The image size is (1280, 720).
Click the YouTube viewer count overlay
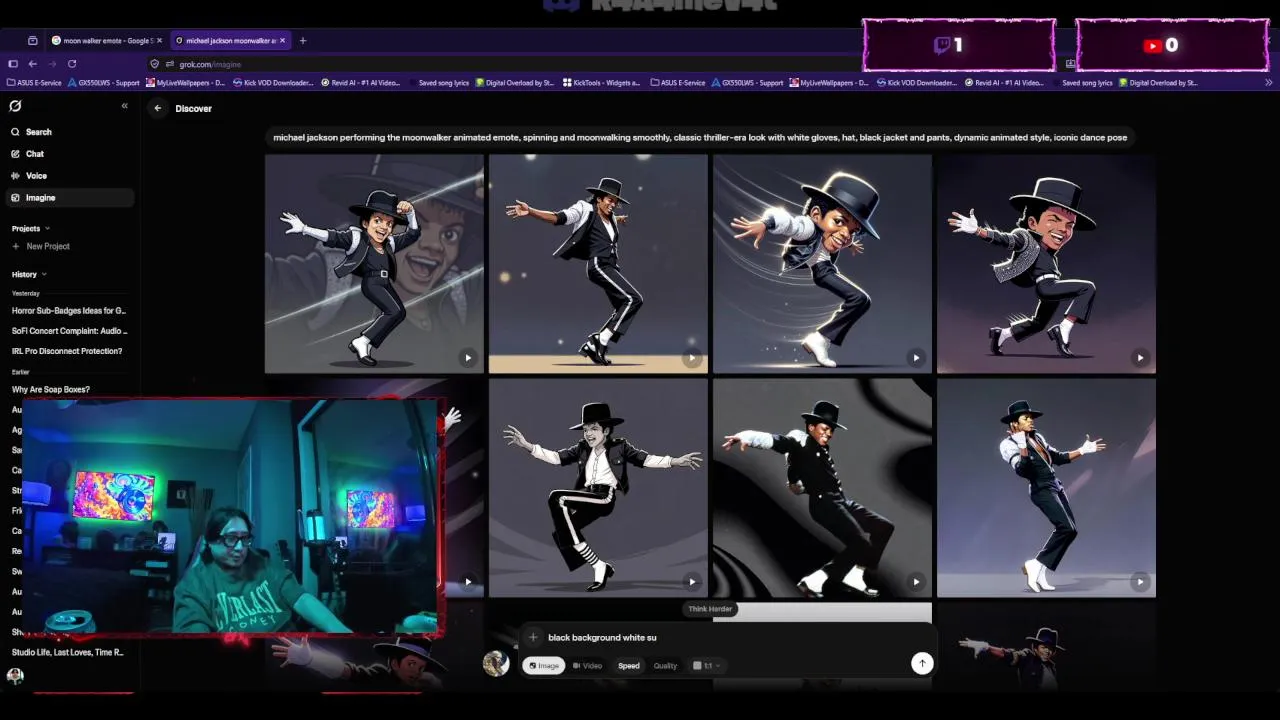click(1172, 45)
